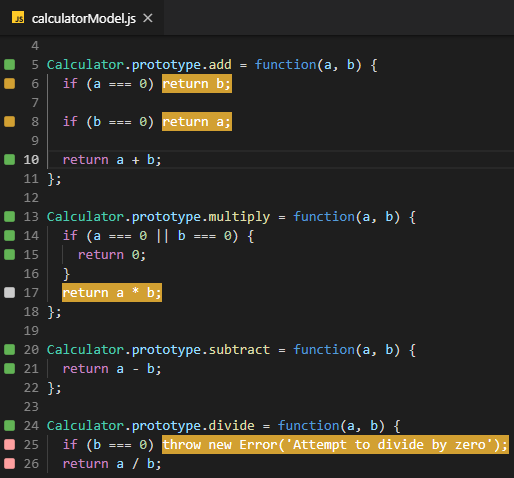Click the 'multiply' method name on line 13
Viewport: 514px width, 478px height.
(x=239, y=217)
